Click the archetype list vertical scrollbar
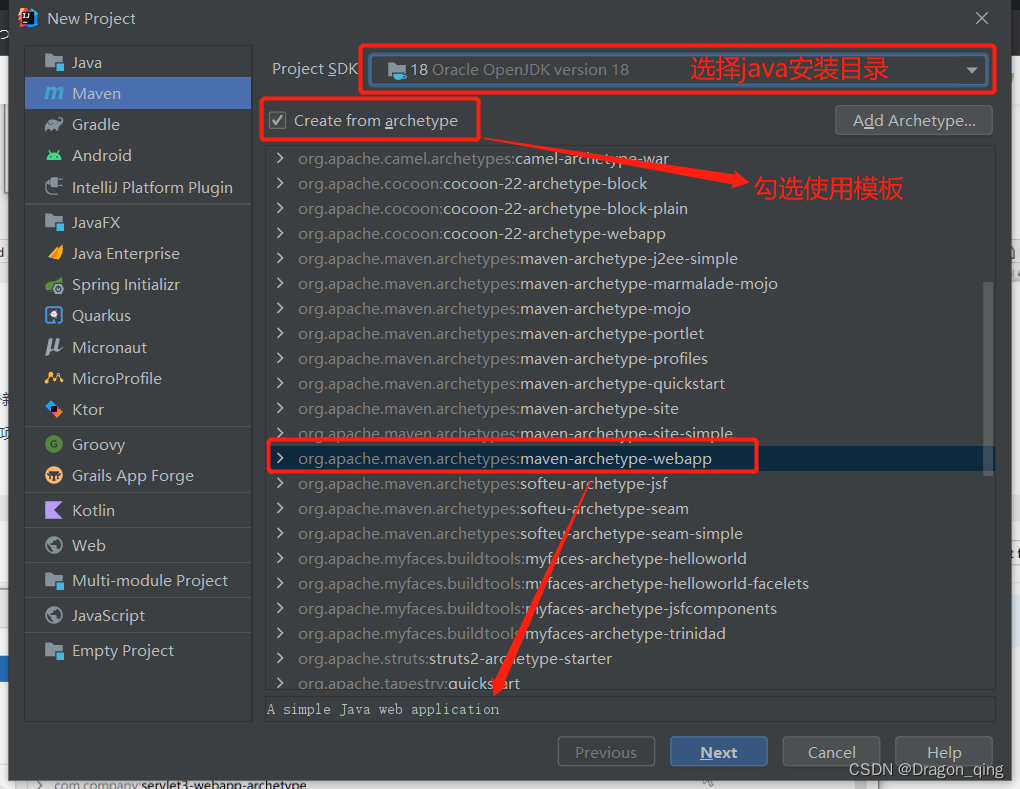This screenshot has height=789, width=1020. (x=988, y=360)
